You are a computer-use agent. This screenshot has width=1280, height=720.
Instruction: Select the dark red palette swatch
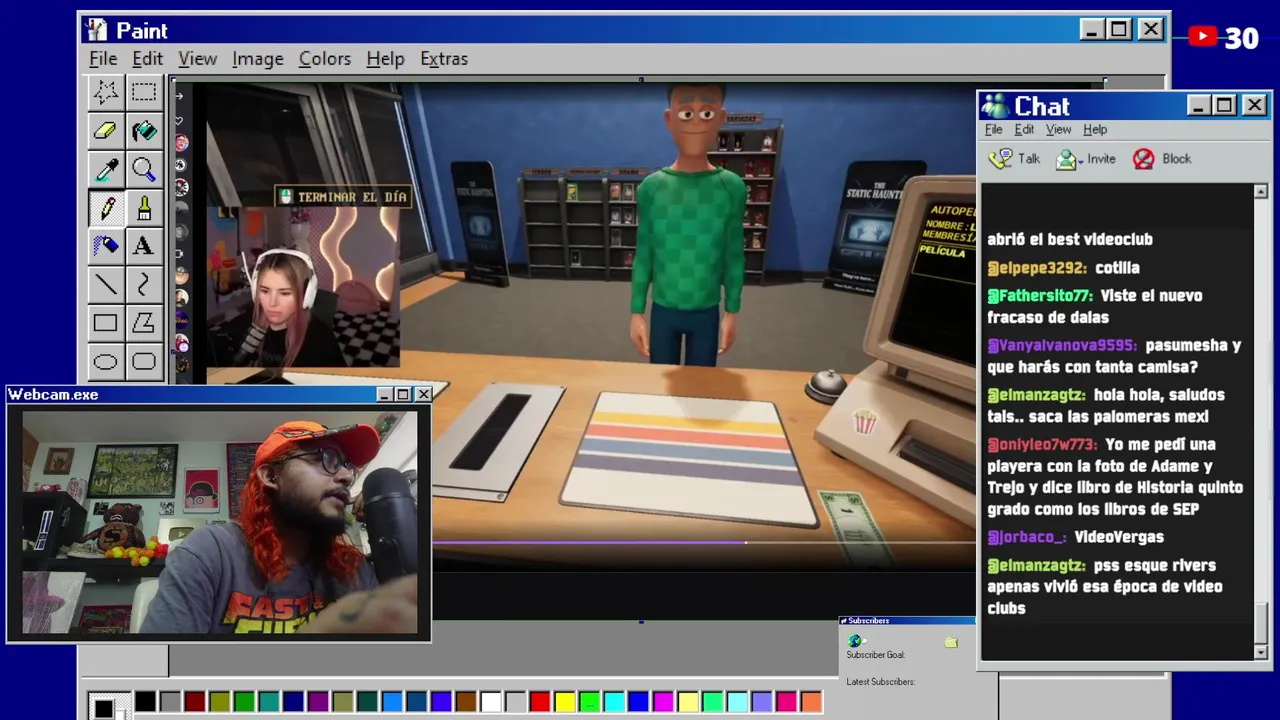195,702
